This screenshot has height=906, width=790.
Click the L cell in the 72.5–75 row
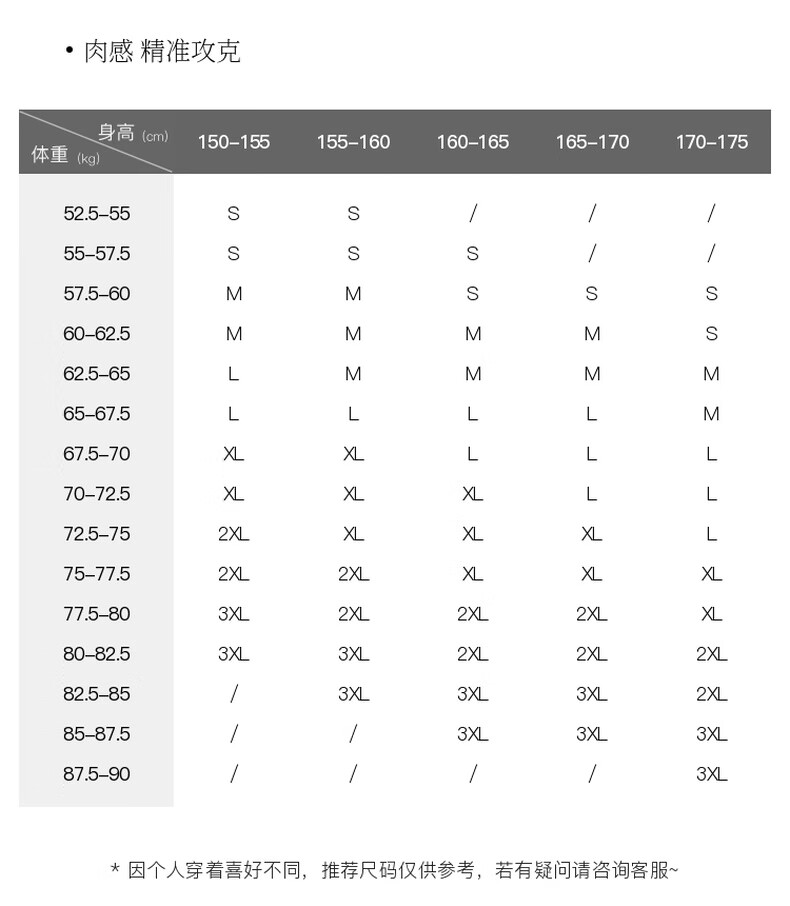click(711, 534)
